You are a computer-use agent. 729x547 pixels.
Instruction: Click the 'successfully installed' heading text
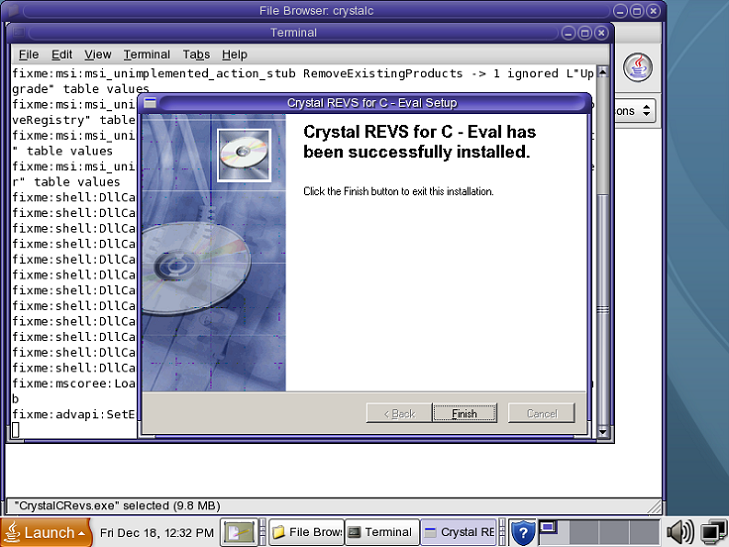pos(419,142)
